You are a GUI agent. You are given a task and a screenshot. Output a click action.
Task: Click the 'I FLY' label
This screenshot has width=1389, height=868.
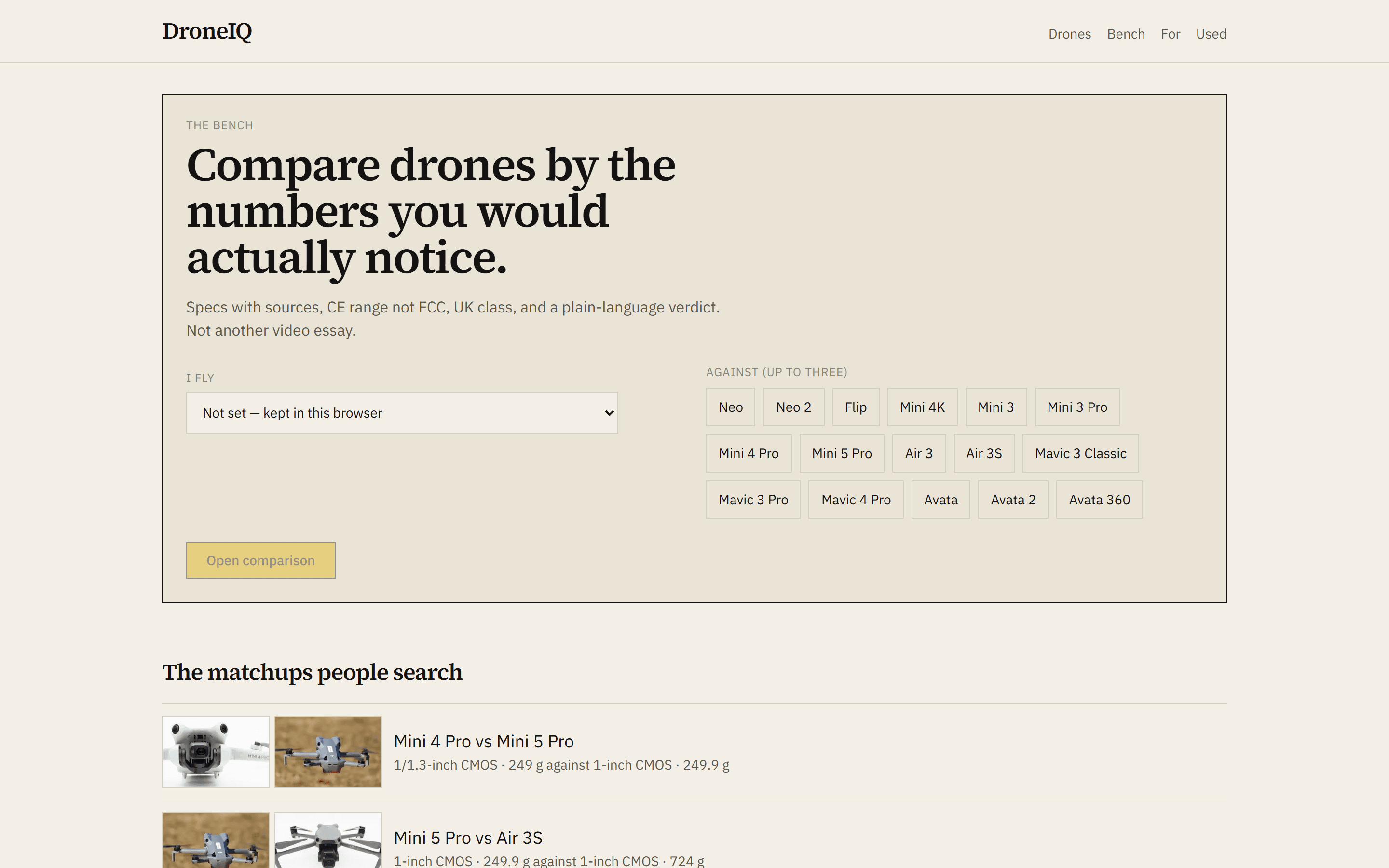pos(200,378)
